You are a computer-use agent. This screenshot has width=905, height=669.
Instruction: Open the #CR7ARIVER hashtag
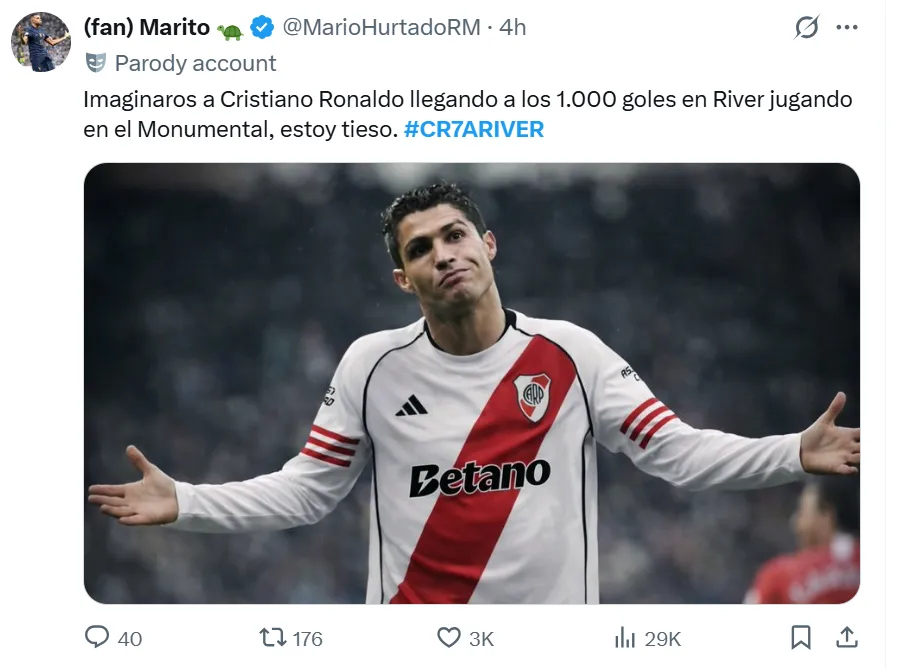pyautogui.click(x=474, y=130)
